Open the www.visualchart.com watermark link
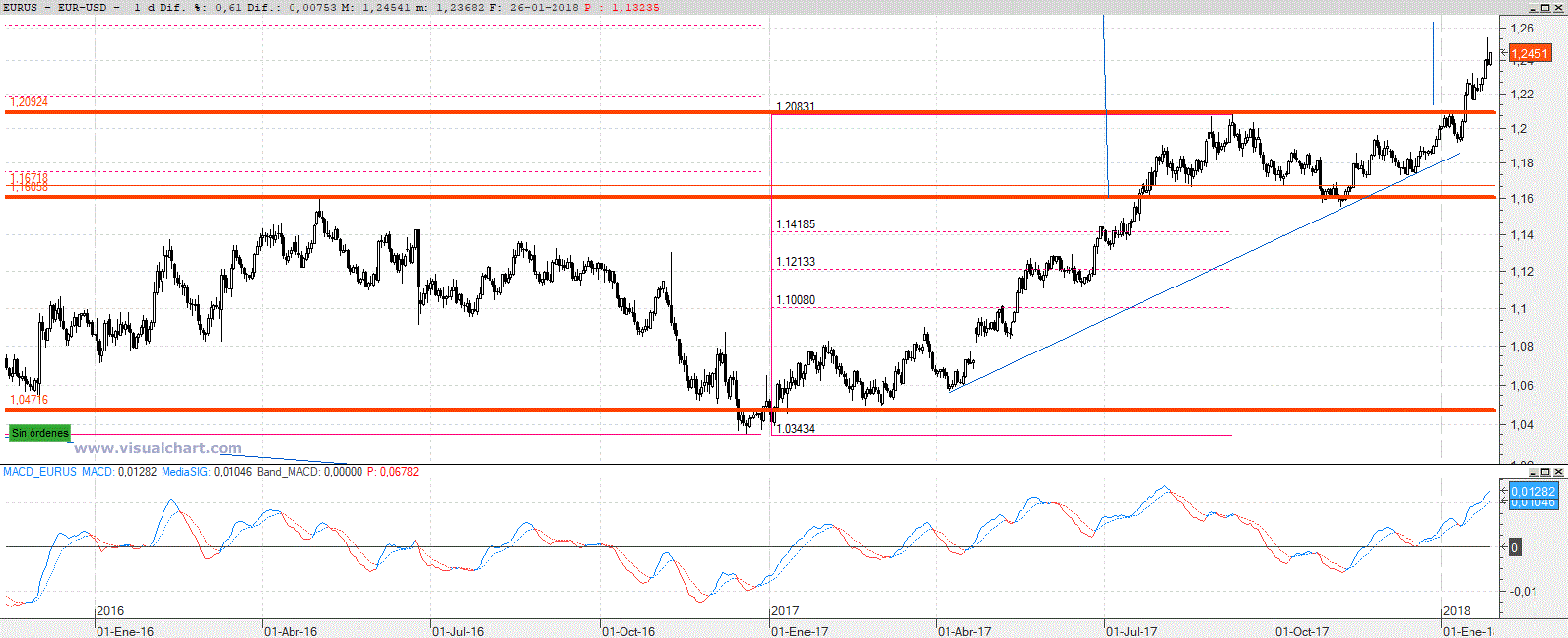Image resolution: width=1568 pixels, height=638 pixels. click(x=158, y=448)
